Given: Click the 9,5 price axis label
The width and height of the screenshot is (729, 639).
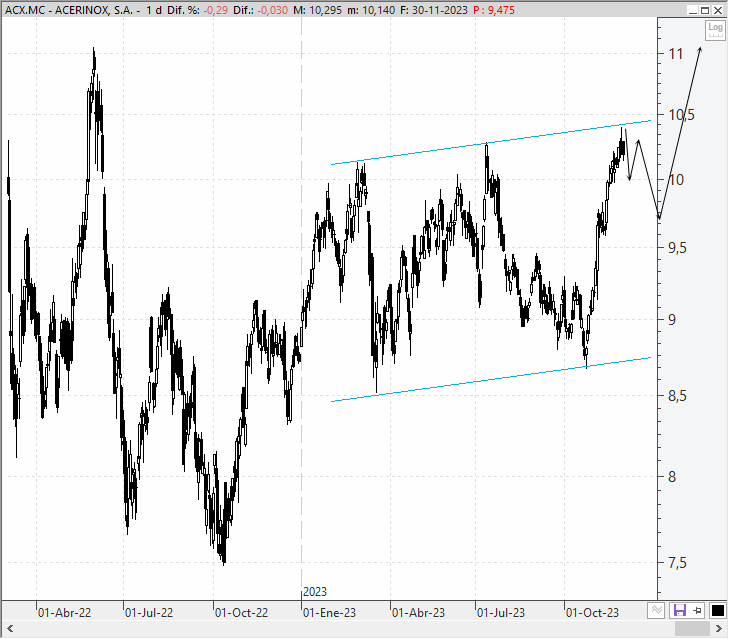Looking at the screenshot, I should tap(677, 248).
